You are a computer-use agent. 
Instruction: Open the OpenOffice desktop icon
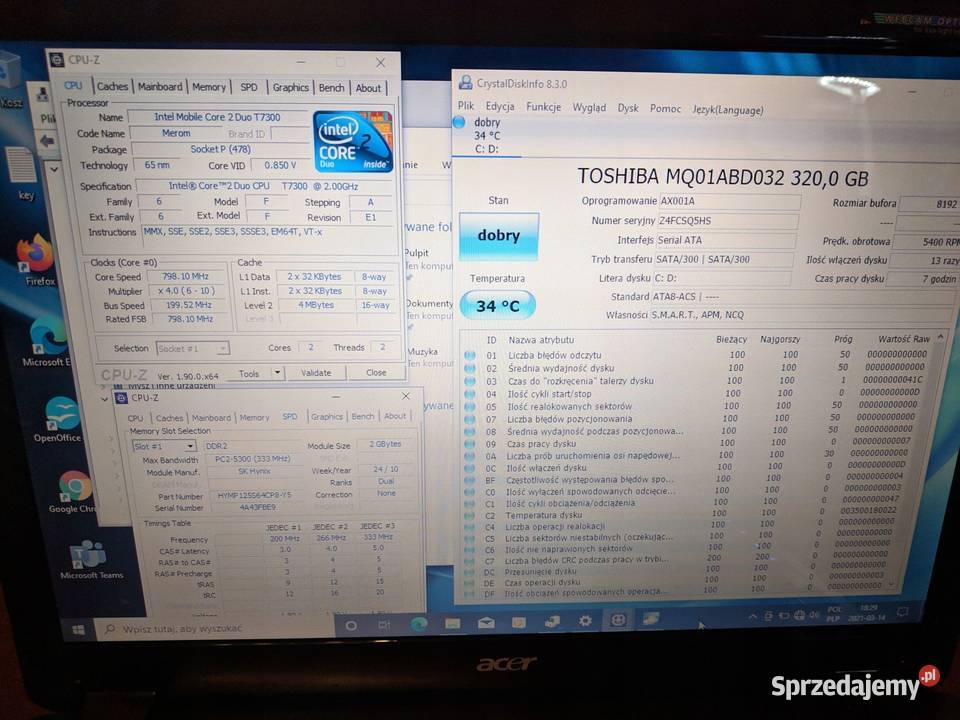pyautogui.click(x=60, y=414)
